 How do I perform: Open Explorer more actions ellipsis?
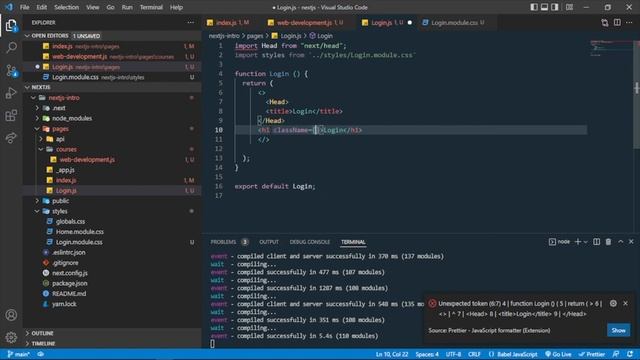coord(191,22)
